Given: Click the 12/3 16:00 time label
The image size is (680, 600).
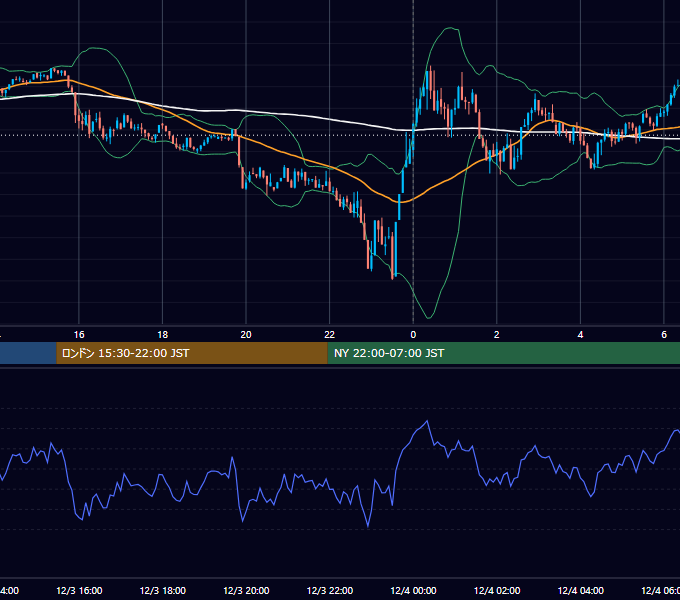Looking at the screenshot, I should click(79, 590).
